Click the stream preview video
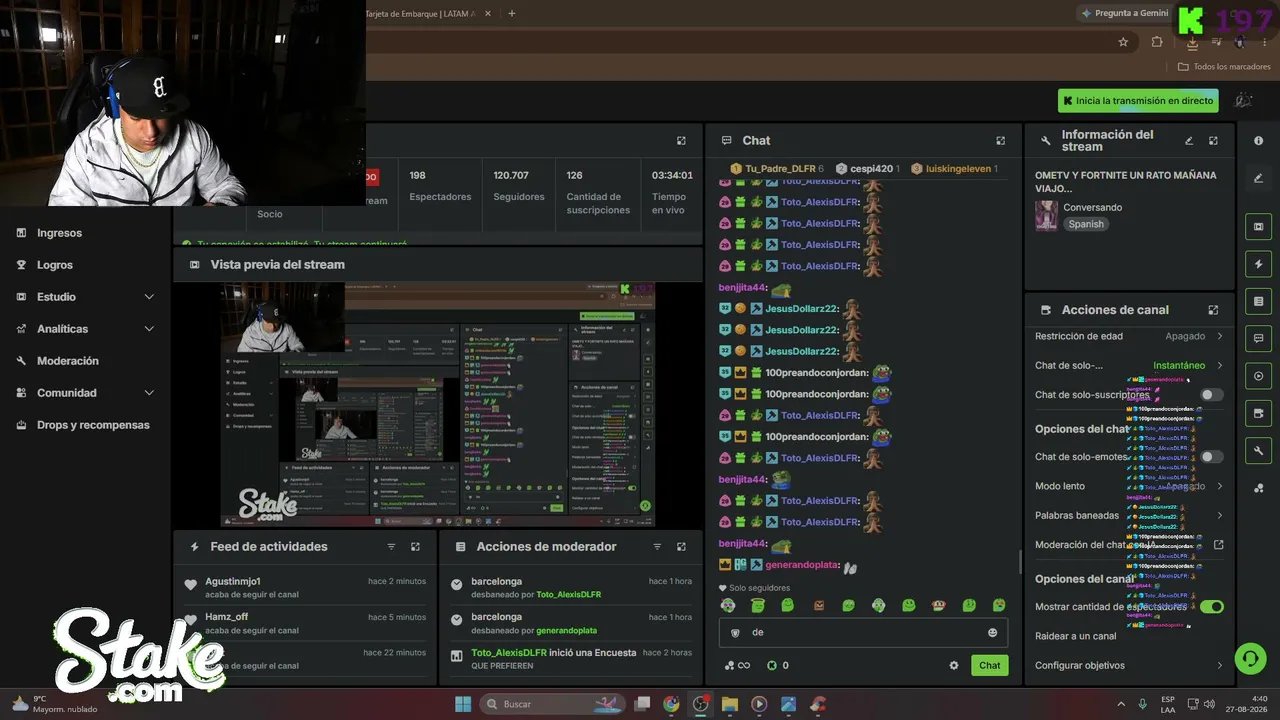Screen dimensions: 1280x720 coord(438,404)
